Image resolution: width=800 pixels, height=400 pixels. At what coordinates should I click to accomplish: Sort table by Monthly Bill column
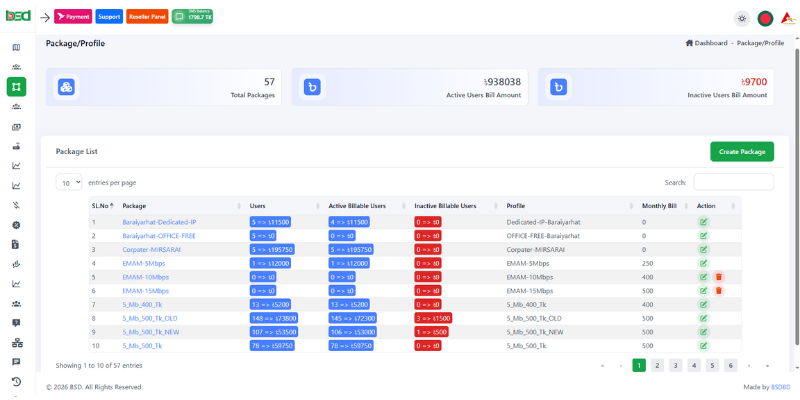pos(659,205)
